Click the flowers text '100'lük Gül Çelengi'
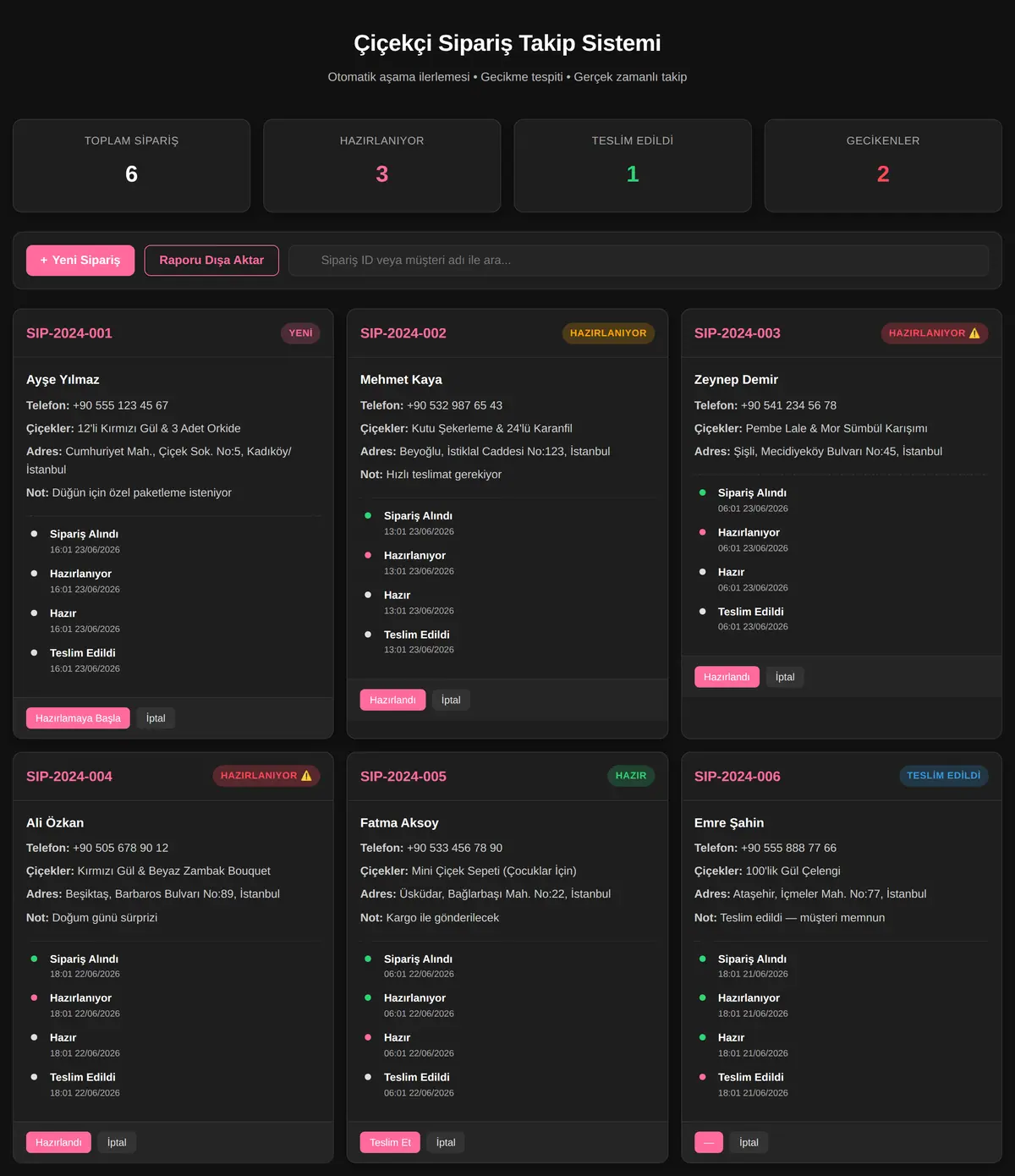This screenshot has width=1015, height=1176. (793, 871)
